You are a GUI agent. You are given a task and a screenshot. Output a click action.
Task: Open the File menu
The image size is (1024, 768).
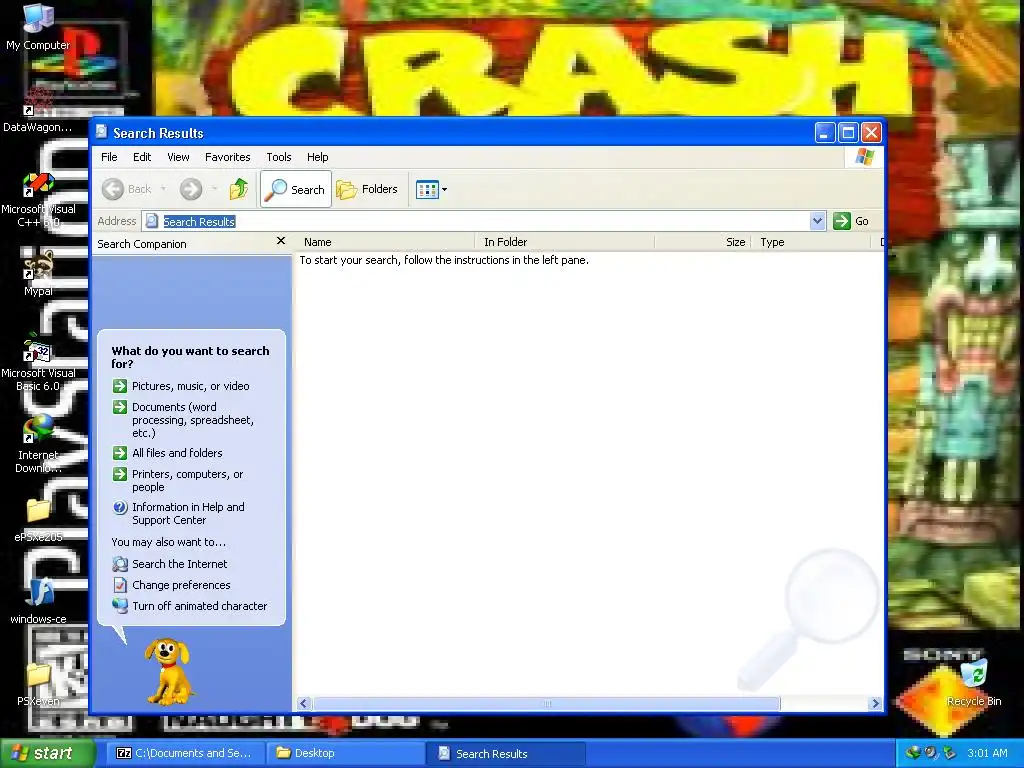(109, 157)
